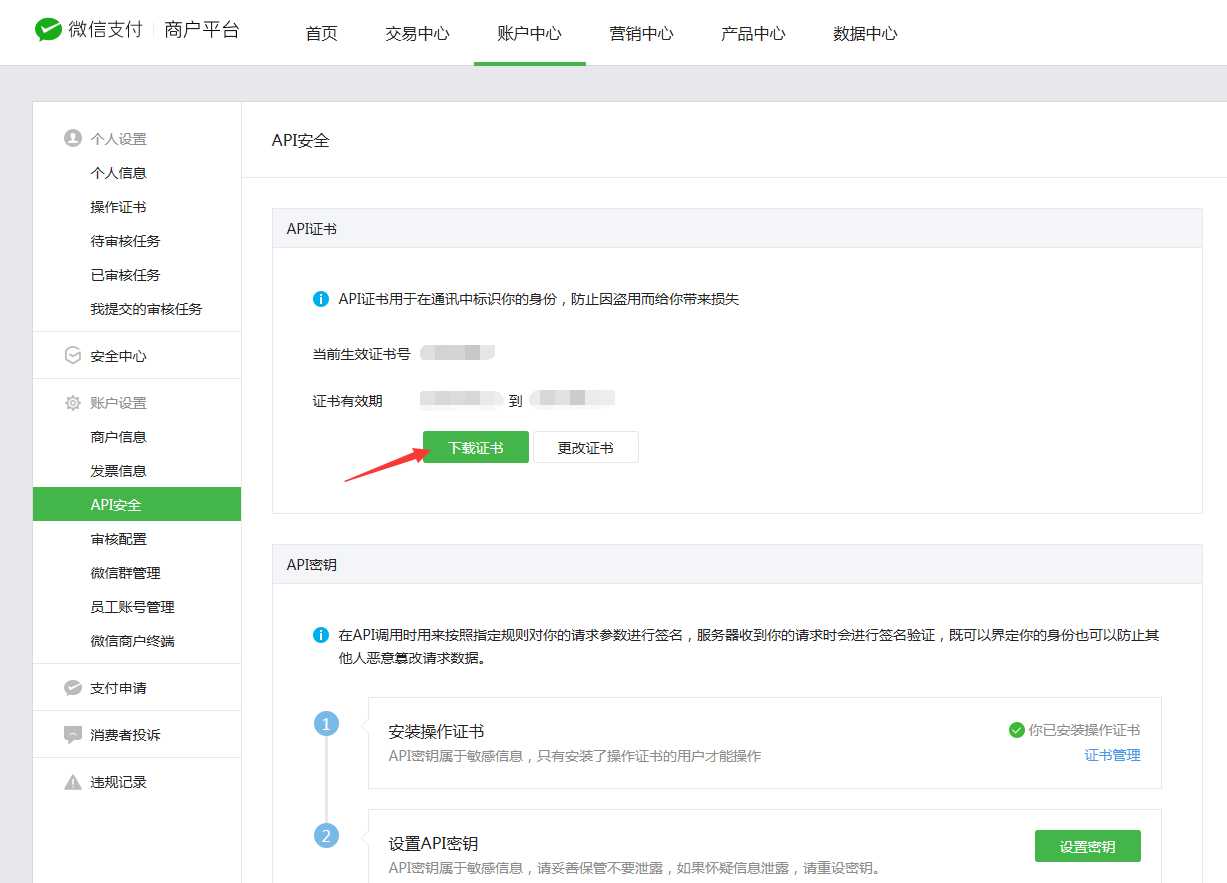Image resolution: width=1227 pixels, height=883 pixels.
Task: Click the 个人设置 section header
Action: (x=118, y=139)
